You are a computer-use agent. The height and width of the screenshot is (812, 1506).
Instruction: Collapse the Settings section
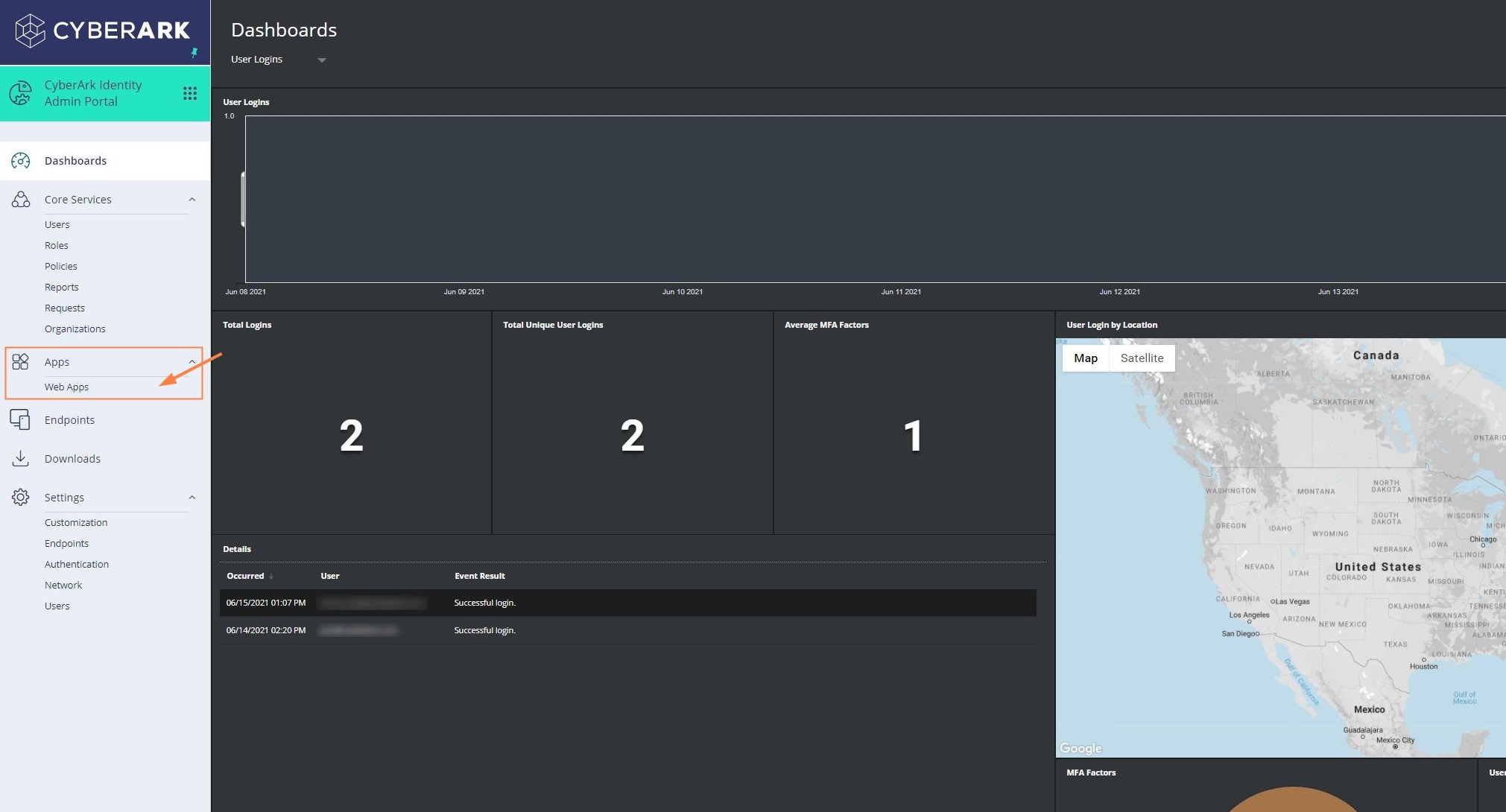click(x=192, y=497)
